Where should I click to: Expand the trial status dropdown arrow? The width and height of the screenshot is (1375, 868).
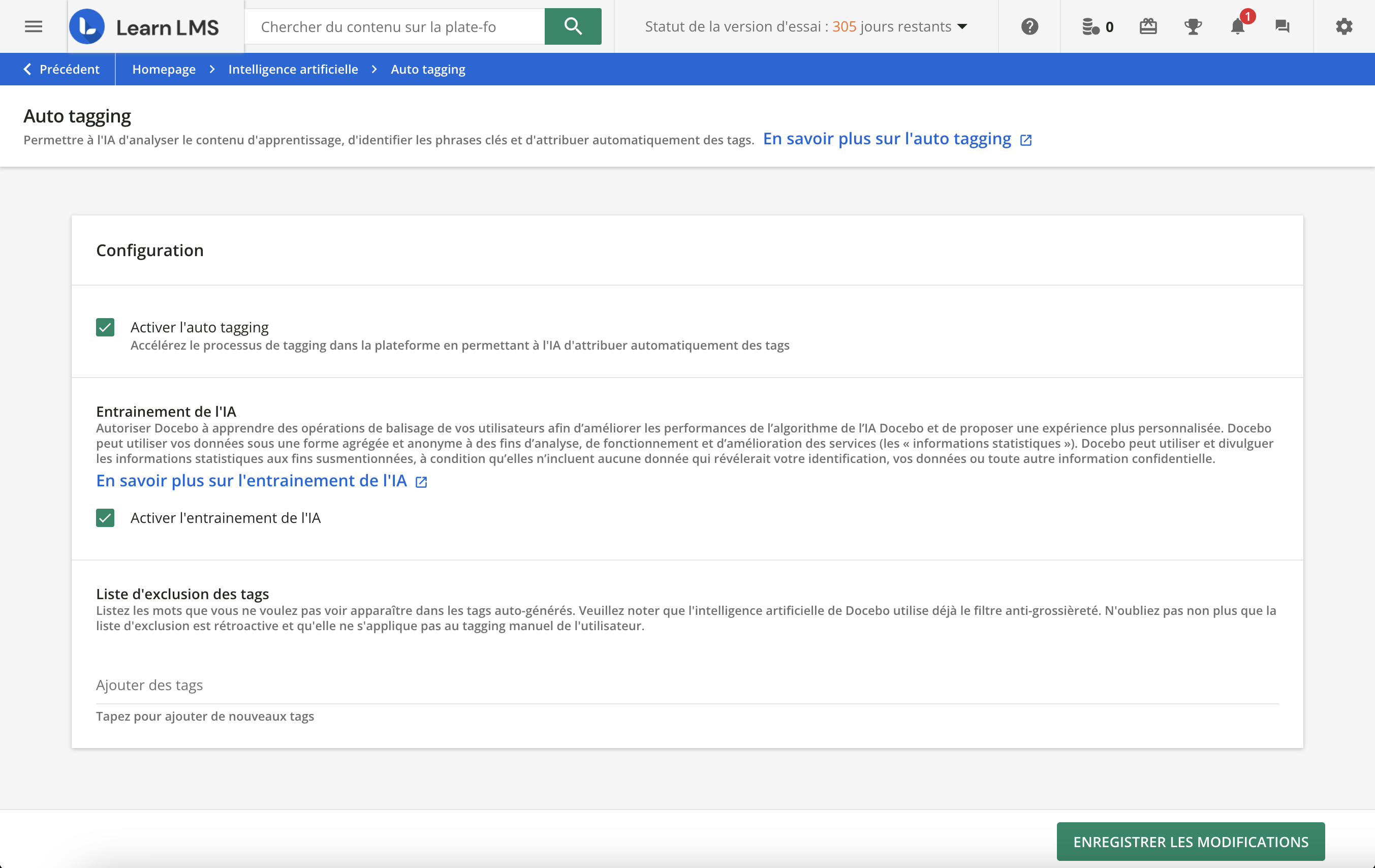coord(962,26)
